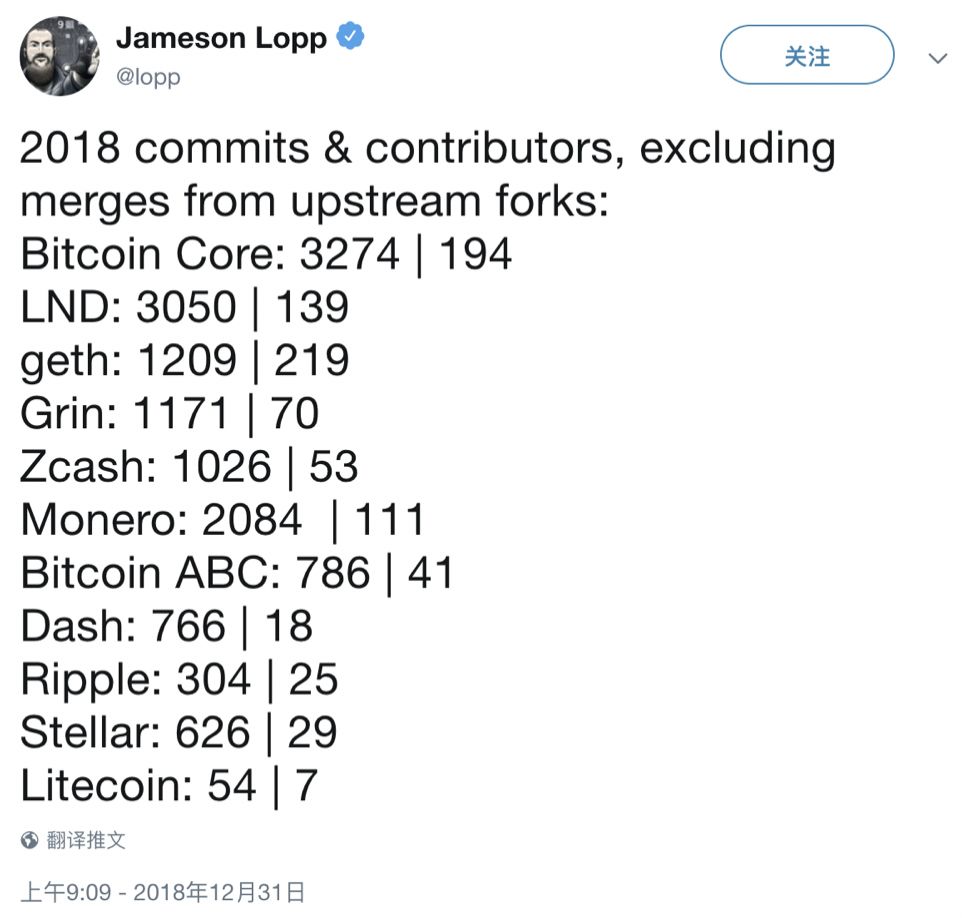Click the Monero: 2084 | 111 line
Screen dimensions: 962x918
tap(223, 520)
